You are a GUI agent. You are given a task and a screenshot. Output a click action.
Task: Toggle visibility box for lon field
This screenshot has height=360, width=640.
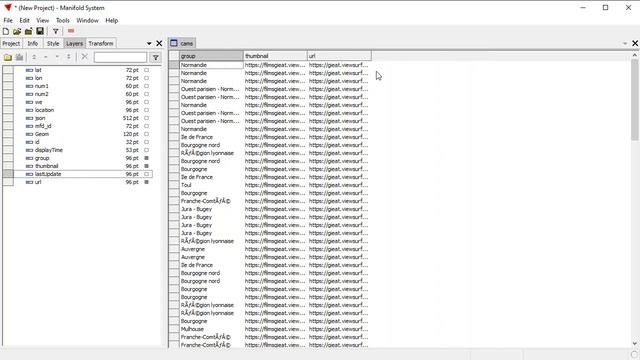pos(146,78)
